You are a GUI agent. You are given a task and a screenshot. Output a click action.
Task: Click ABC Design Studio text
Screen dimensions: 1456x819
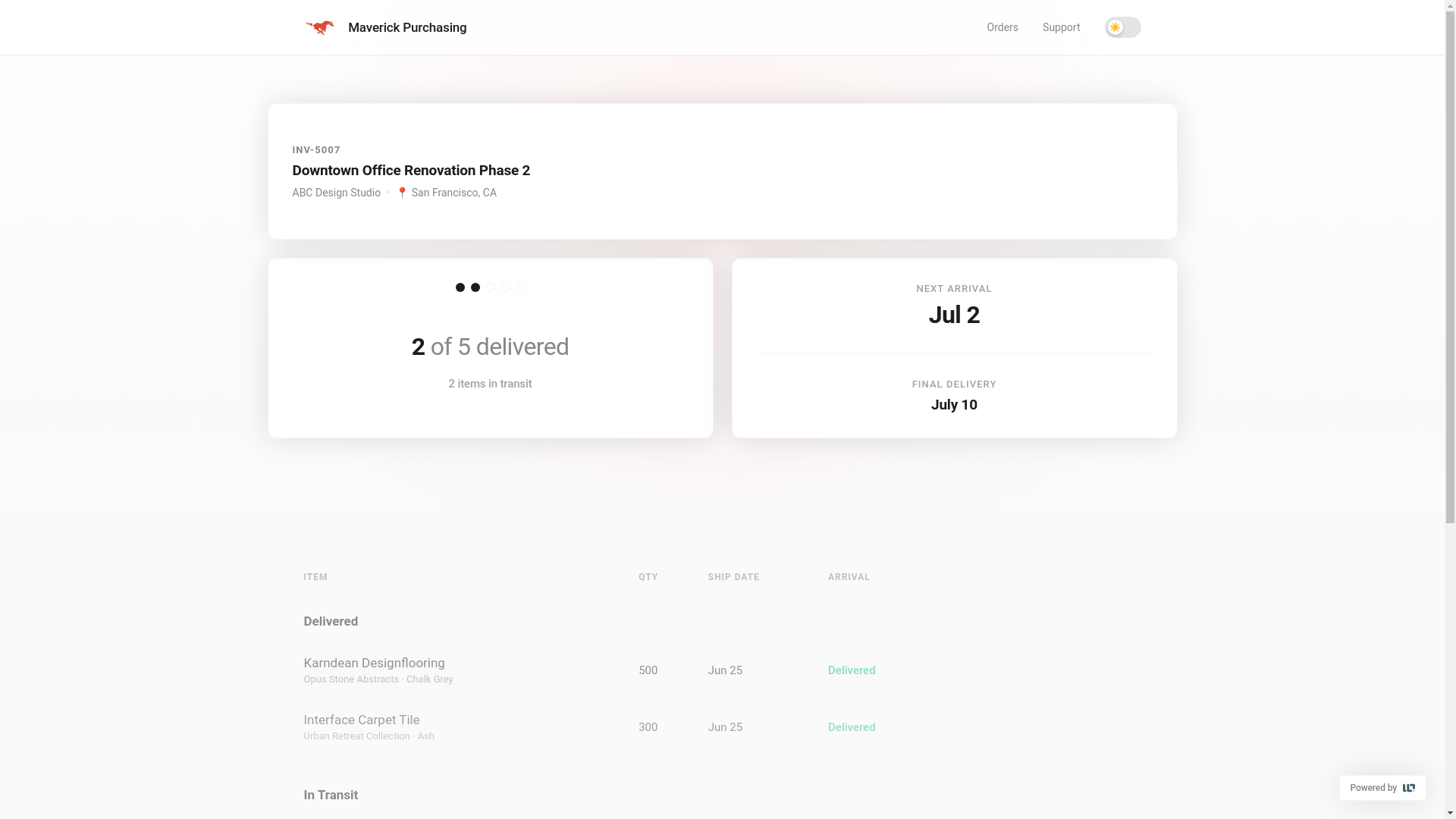coord(336,193)
